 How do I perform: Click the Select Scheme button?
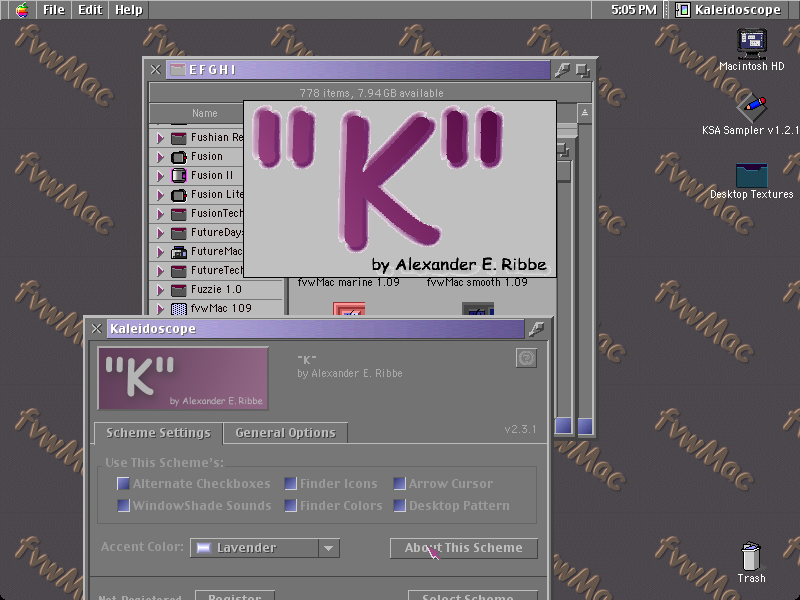point(473,596)
